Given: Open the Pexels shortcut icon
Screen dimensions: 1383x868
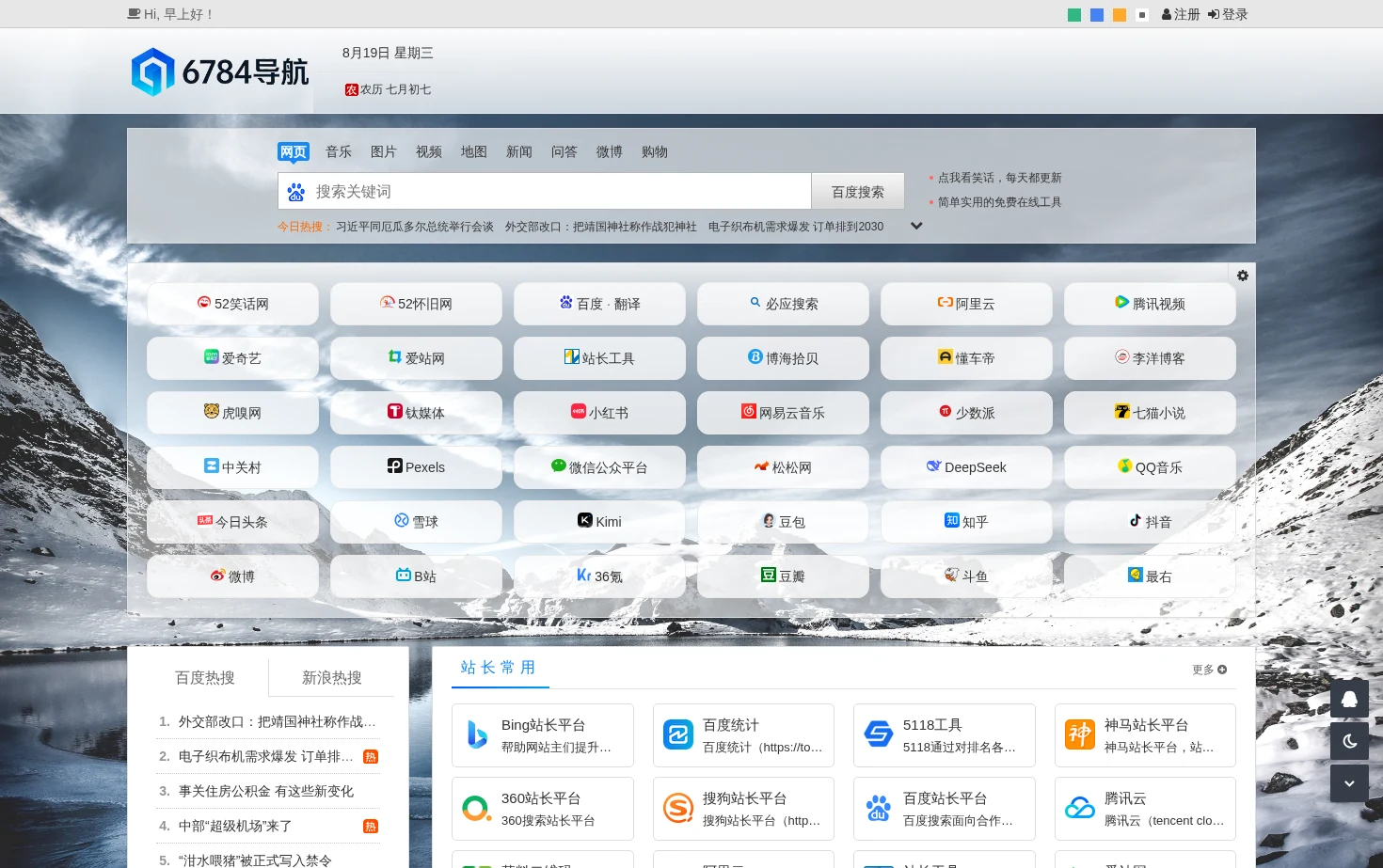Looking at the screenshot, I should [x=395, y=466].
